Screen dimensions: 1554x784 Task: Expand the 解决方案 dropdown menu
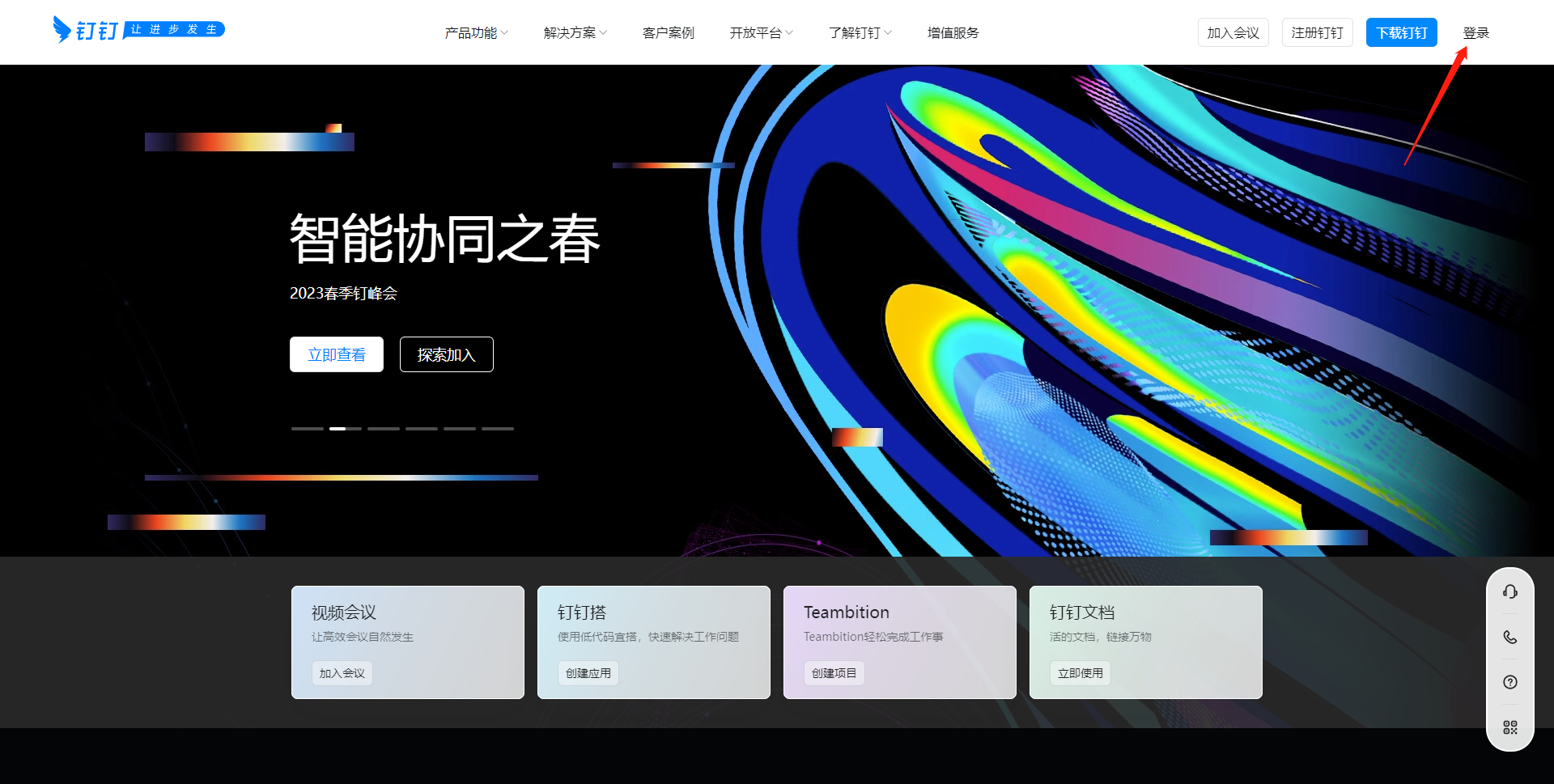point(575,33)
